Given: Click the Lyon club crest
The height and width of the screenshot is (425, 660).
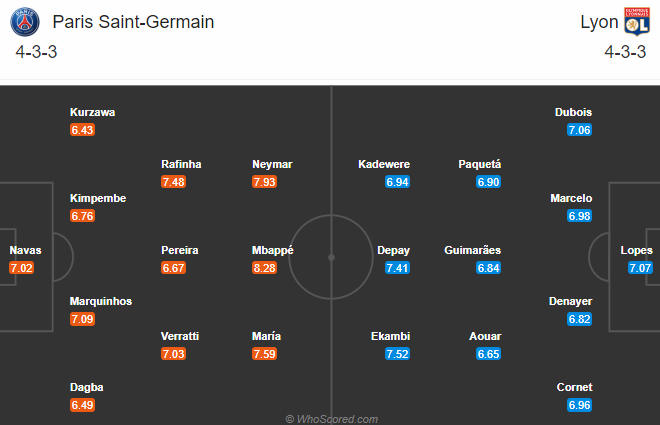Looking at the screenshot, I should pyautogui.click(x=636, y=22).
